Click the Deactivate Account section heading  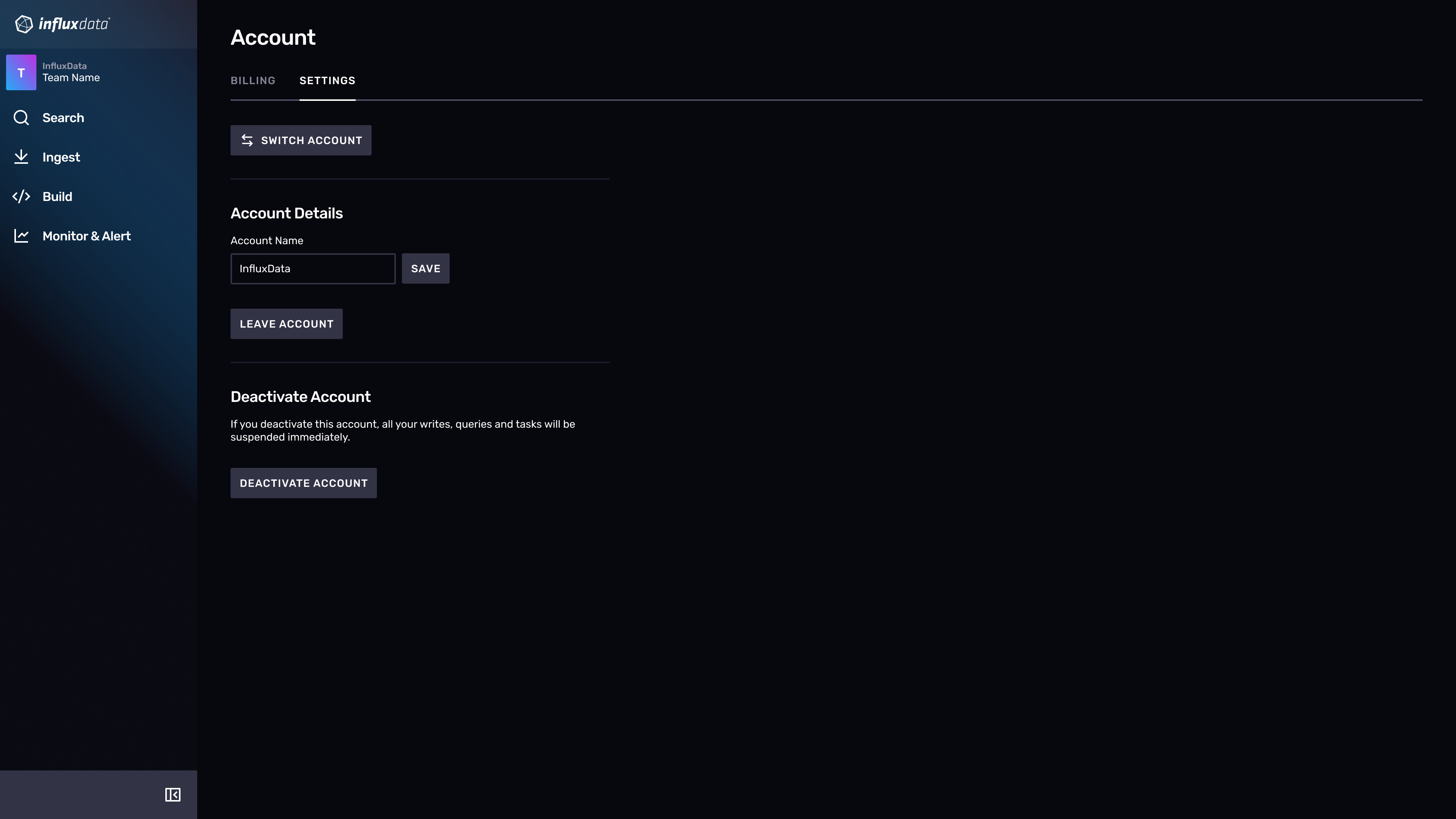[x=300, y=396]
